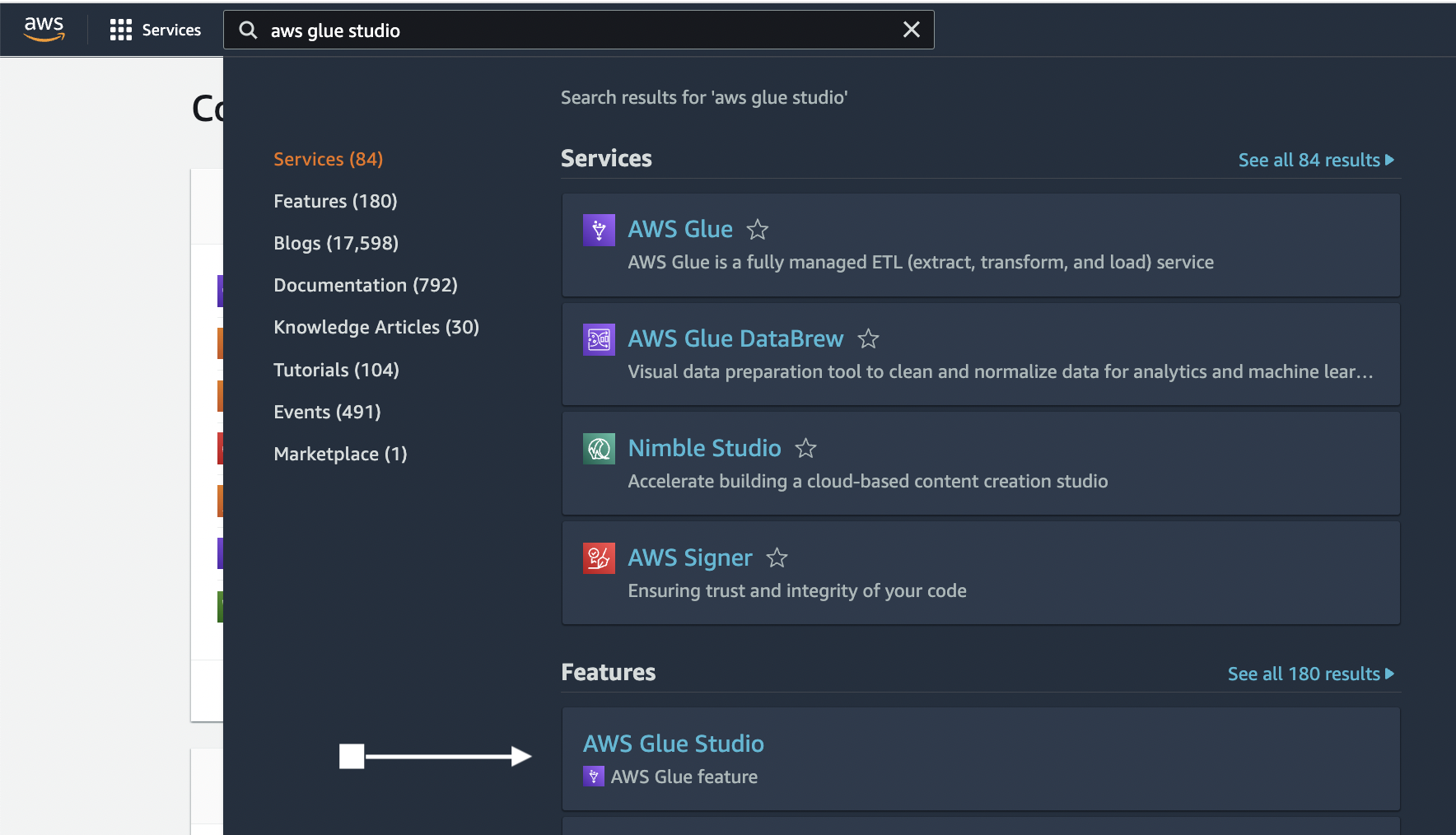1456x835 pixels.
Task: Click the AWS Glue DataBrew icon
Action: (599, 339)
